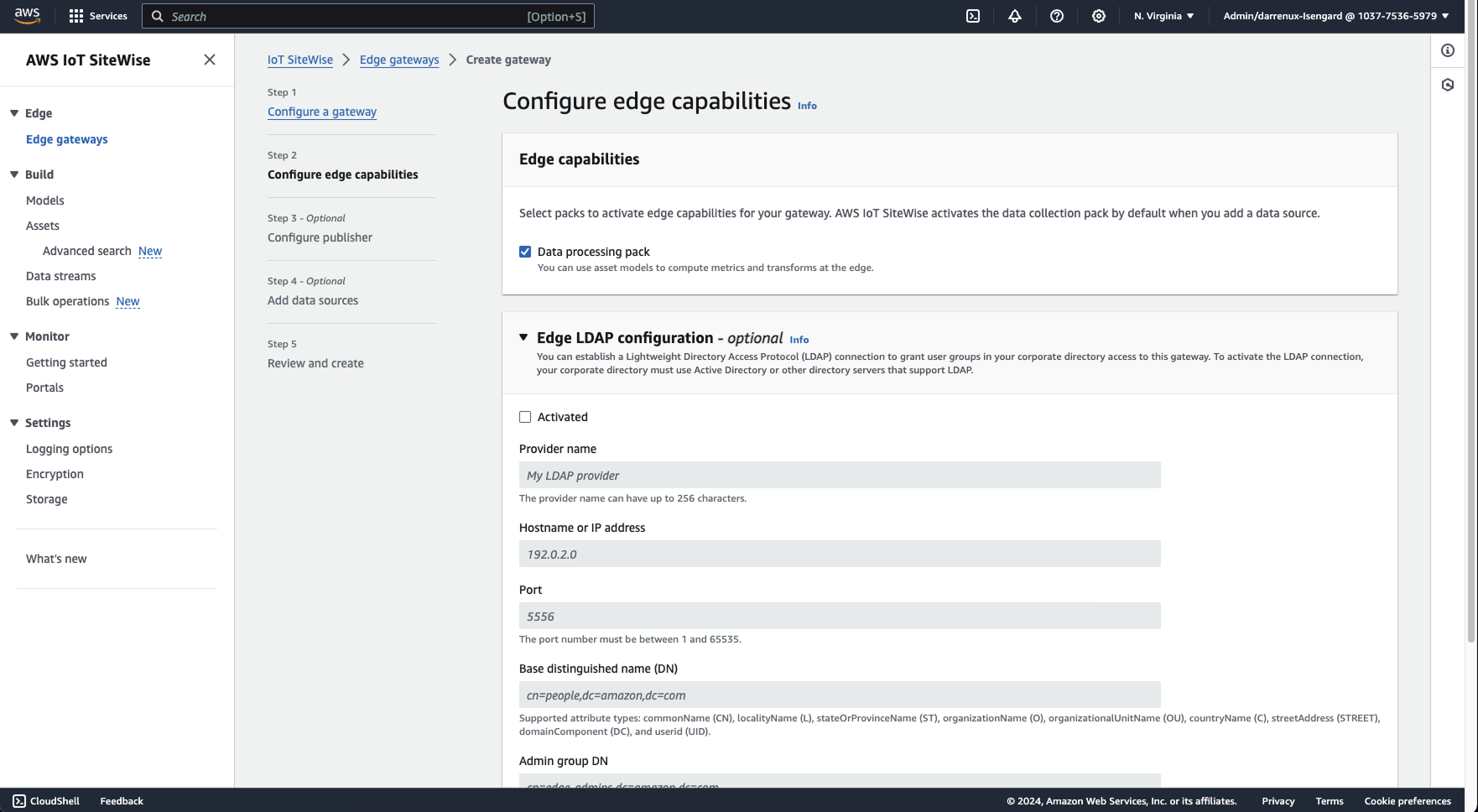The height and width of the screenshot is (812, 1478).
Task: Navigate to Models in the sidebar
Action: pos(44,200)
